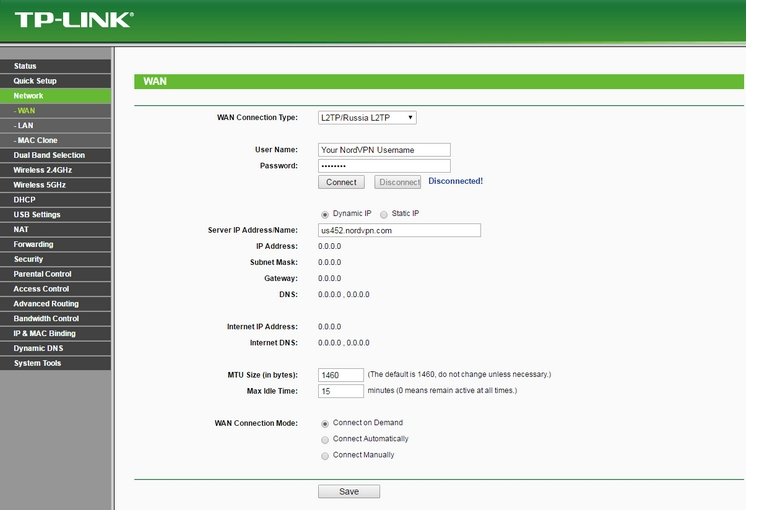This screenshot has width=779, height=512.
Task: Open the NAT menu item
Action: coord(55,229)
